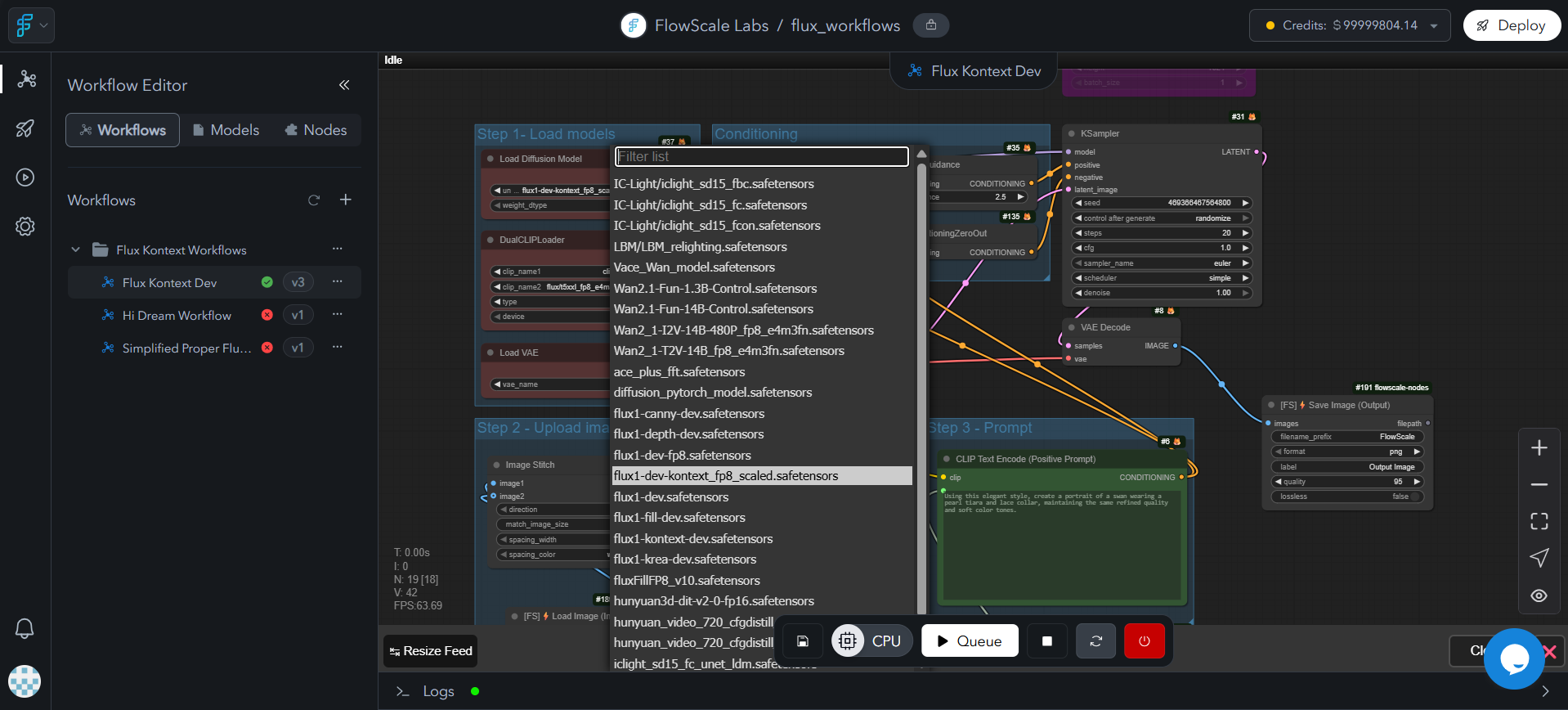This screenshot has height=710, width=1568.
Task: Click the refresh icon in bottom toolbar
Action: coord(1096,641)
